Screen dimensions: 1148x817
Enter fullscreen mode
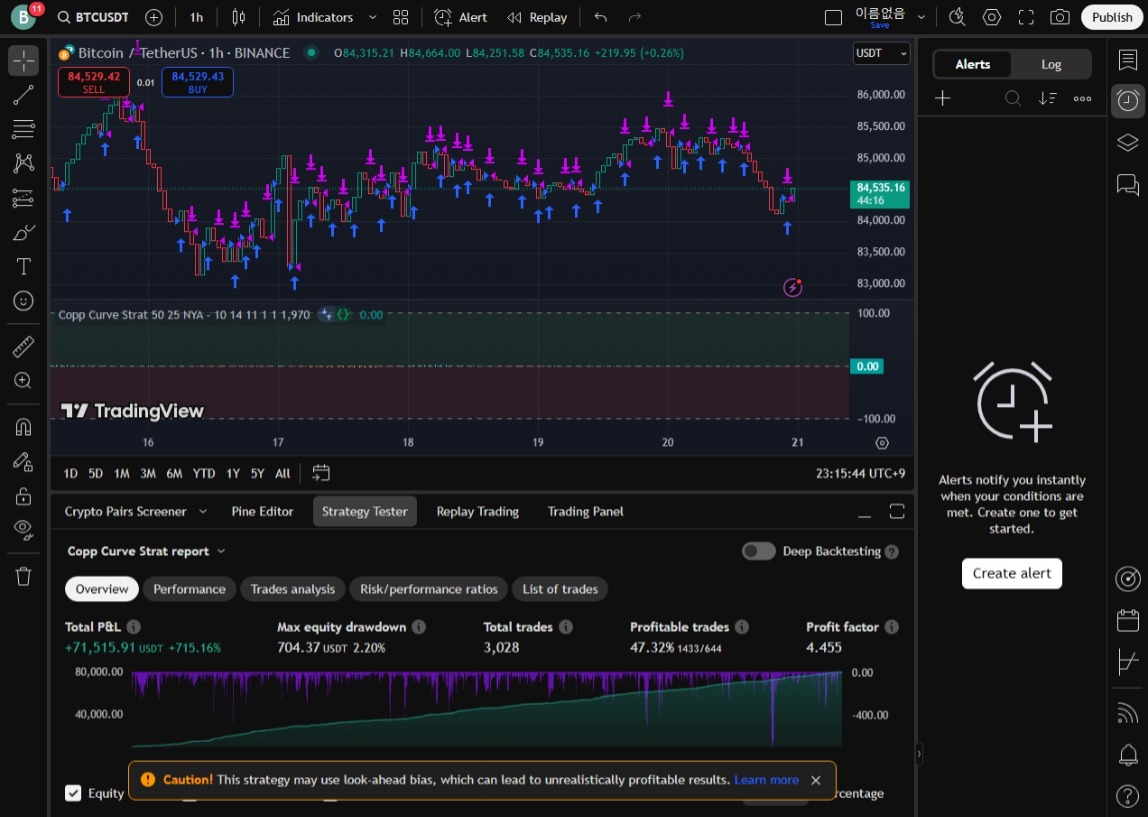[1026, 18]
